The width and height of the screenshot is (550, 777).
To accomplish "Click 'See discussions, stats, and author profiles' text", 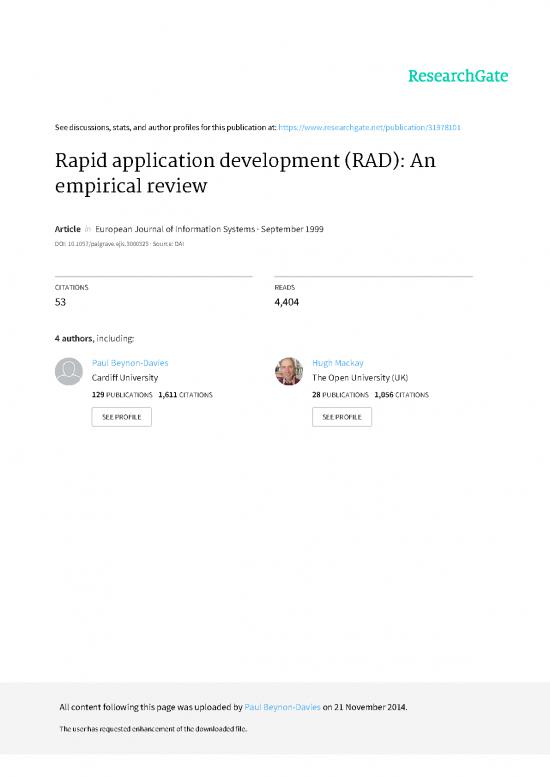I will click(x=165, y=127).
